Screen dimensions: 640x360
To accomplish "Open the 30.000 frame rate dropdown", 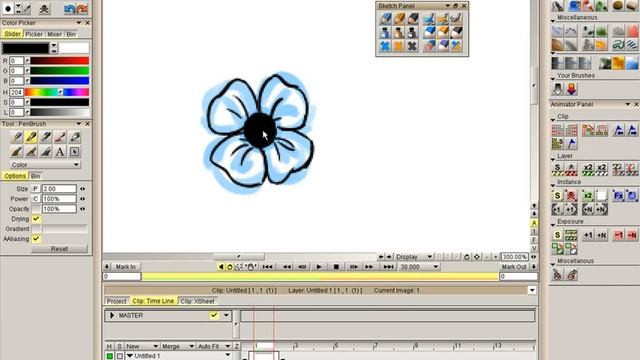I will click(x=419, y=267).
